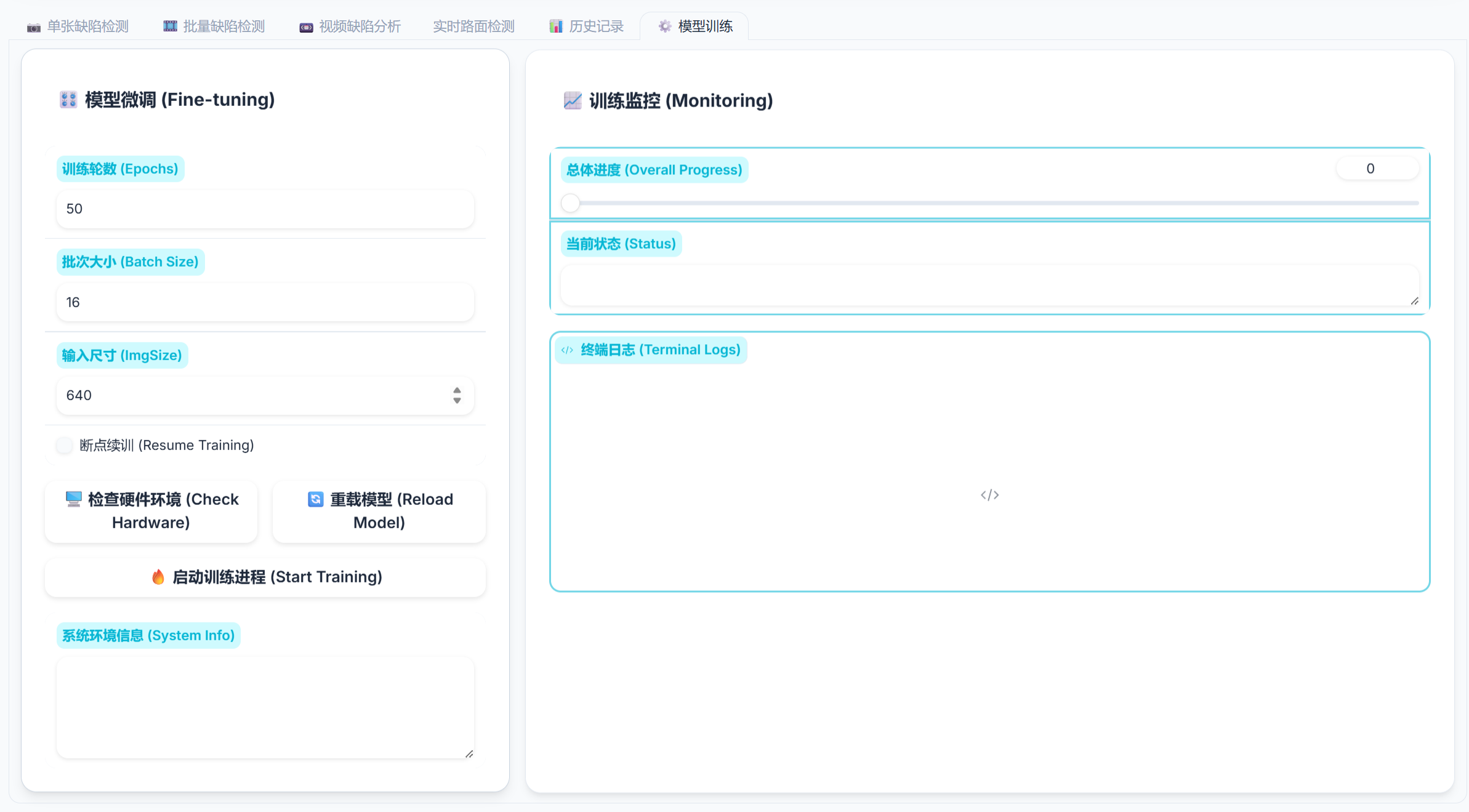Click the fire icon on Start Training button
The image size is (1469, 812).
(158, 577)
